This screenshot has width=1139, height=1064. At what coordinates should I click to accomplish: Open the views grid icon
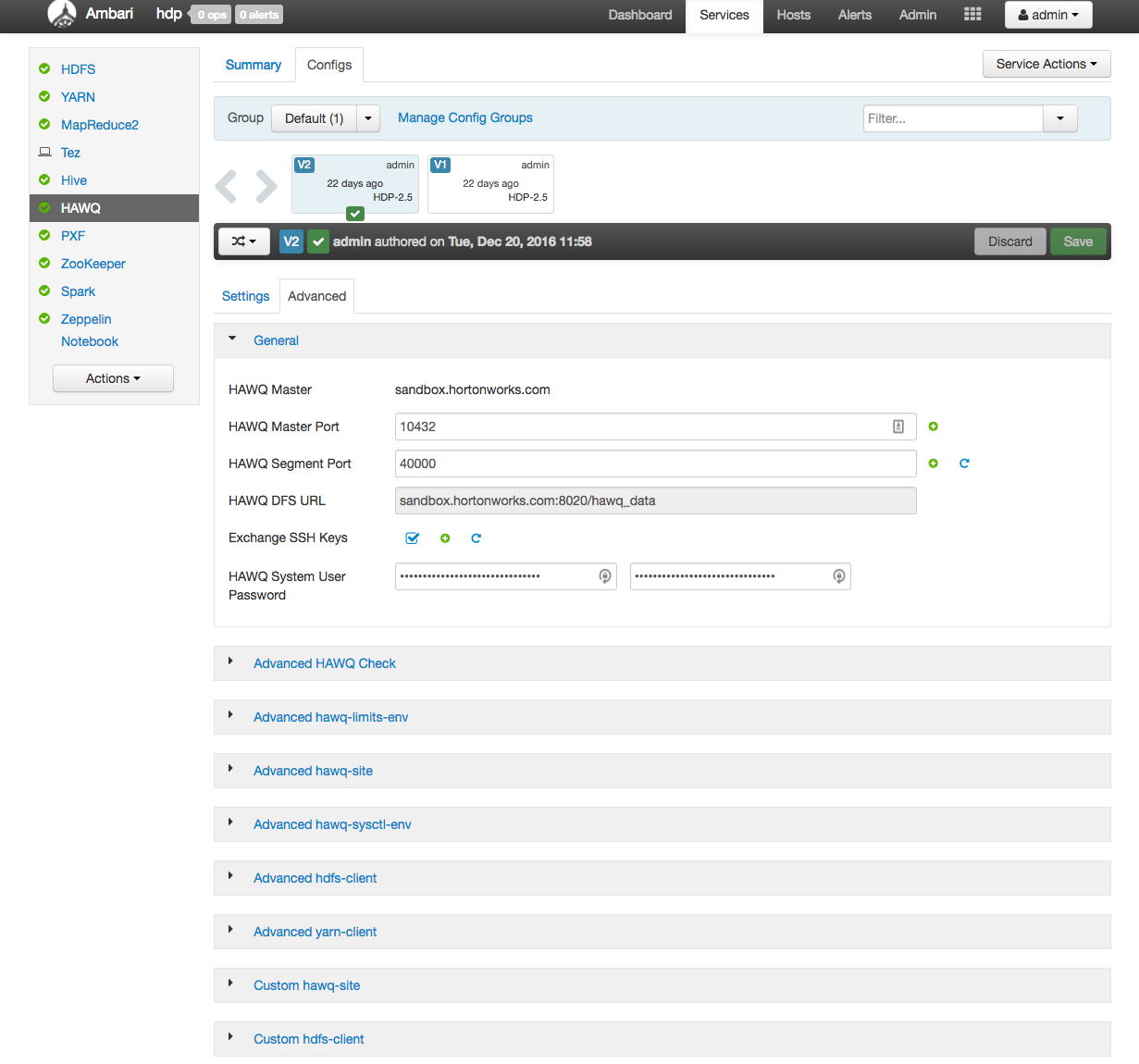tap(972, 15)
